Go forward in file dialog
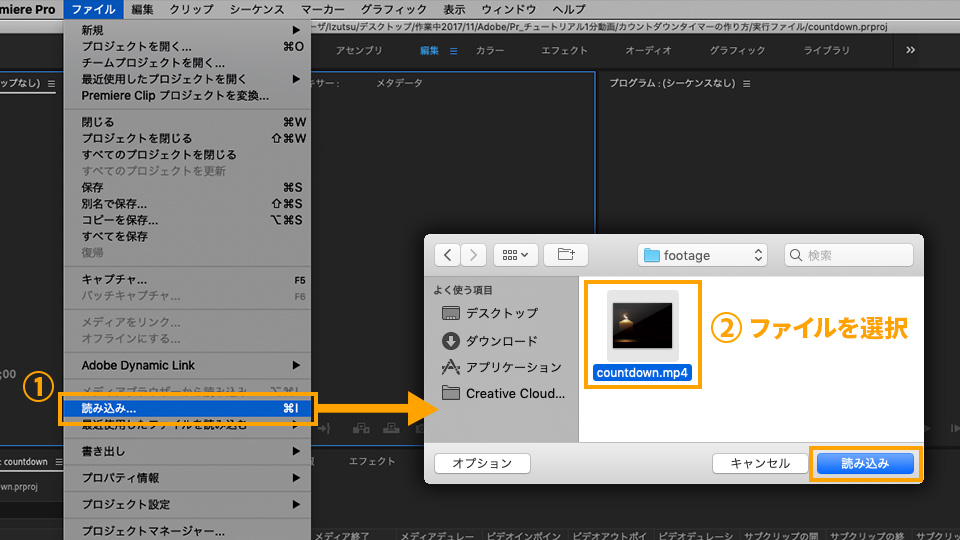Image resolution: width=960 pixels, height=540 pixels. click(x=473, y=255)
